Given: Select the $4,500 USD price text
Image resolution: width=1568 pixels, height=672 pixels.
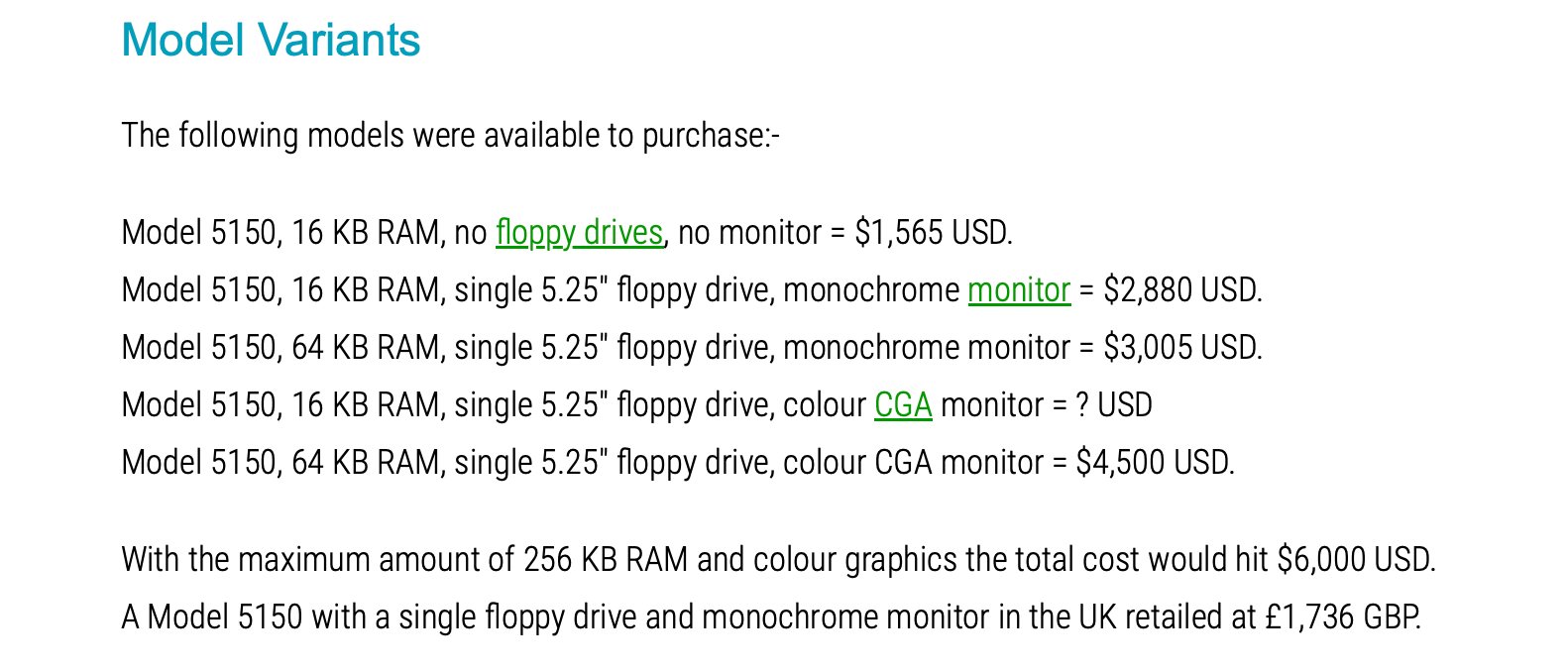Looking at the screenshot, I should [x=1155, y=463].
